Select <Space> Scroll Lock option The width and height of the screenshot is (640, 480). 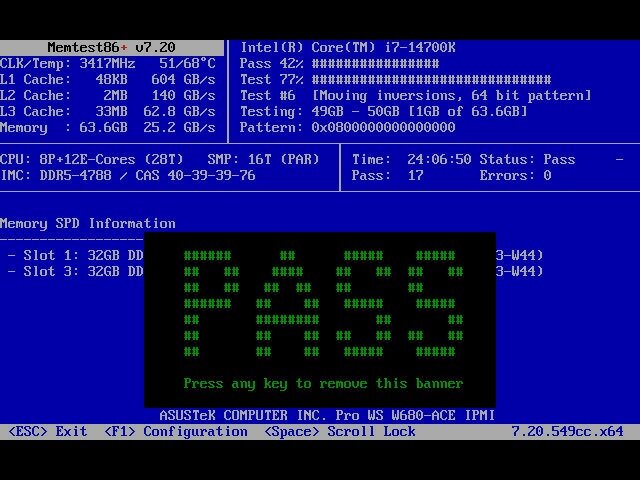[x=340, y=431]
